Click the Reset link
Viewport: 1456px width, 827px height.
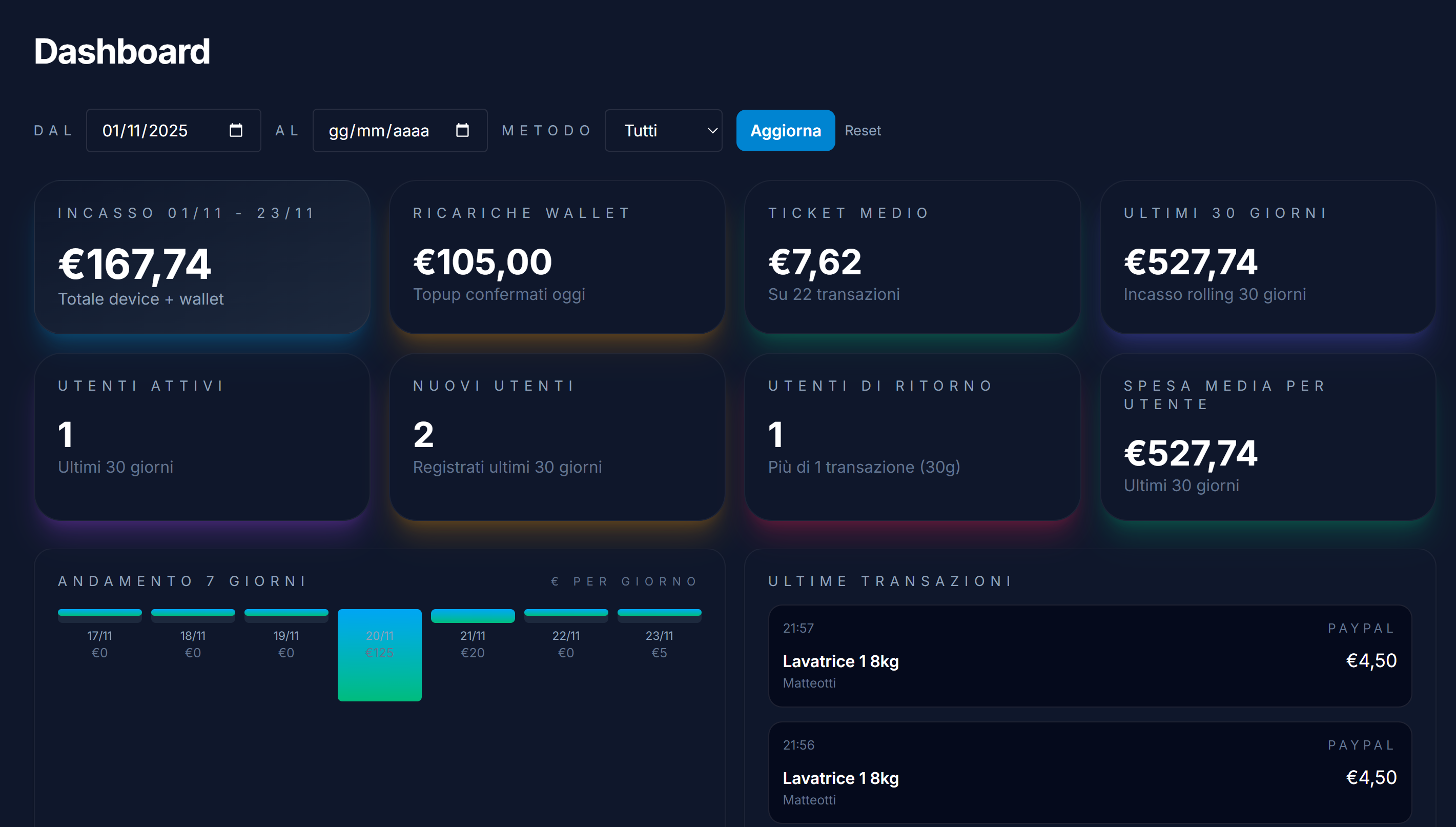[862, 130]
